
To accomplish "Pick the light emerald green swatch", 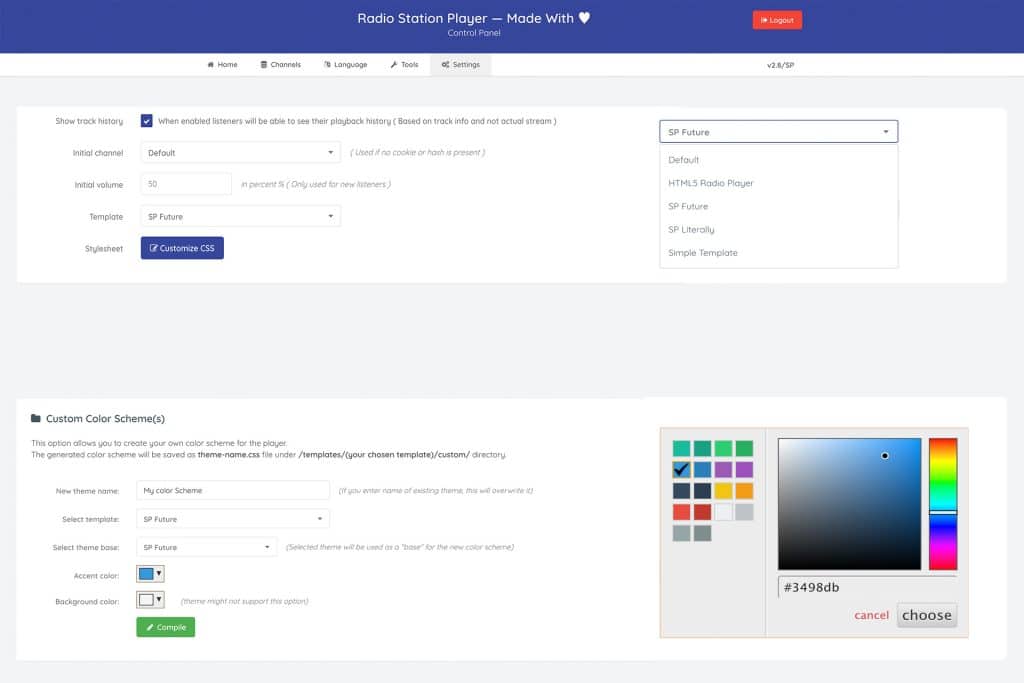I will click(x=723, y=449).
